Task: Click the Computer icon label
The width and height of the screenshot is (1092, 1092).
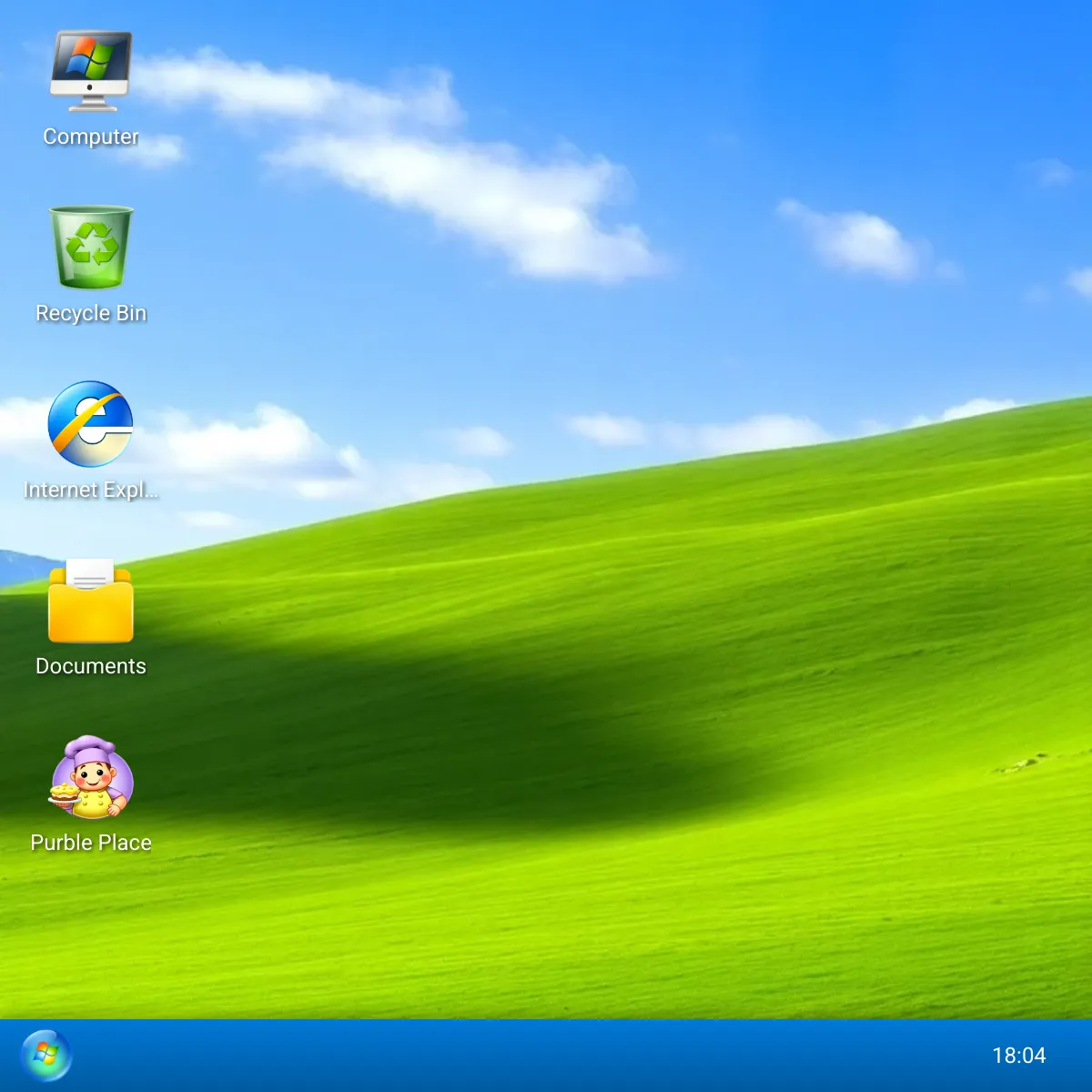Action: pos(91,136)
